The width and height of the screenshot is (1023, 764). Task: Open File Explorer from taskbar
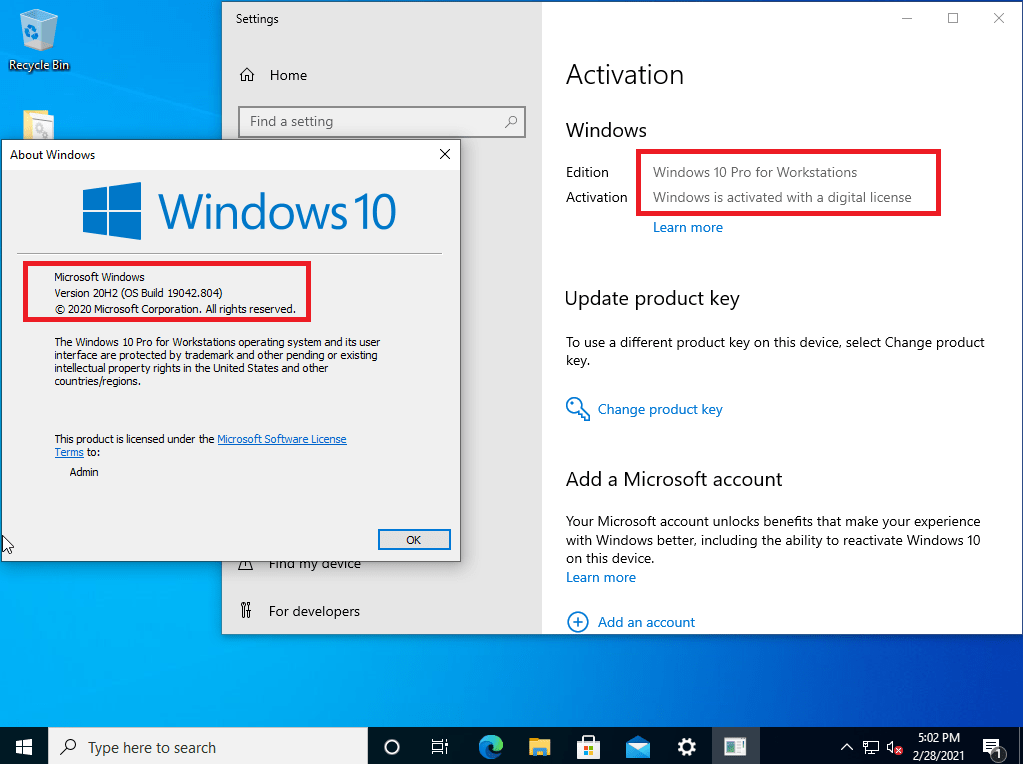coord(540,746)
